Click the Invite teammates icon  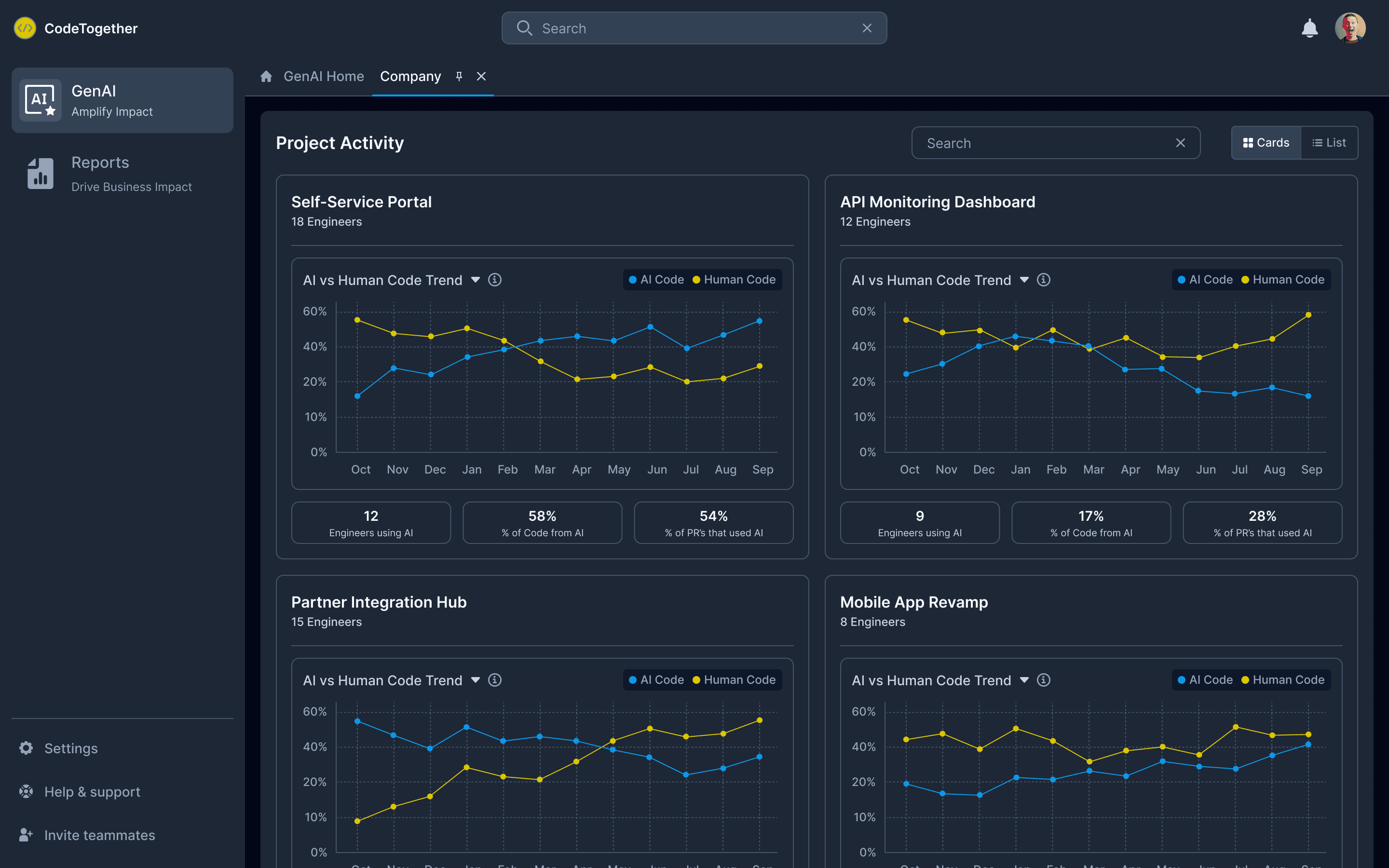coord(27,835)
